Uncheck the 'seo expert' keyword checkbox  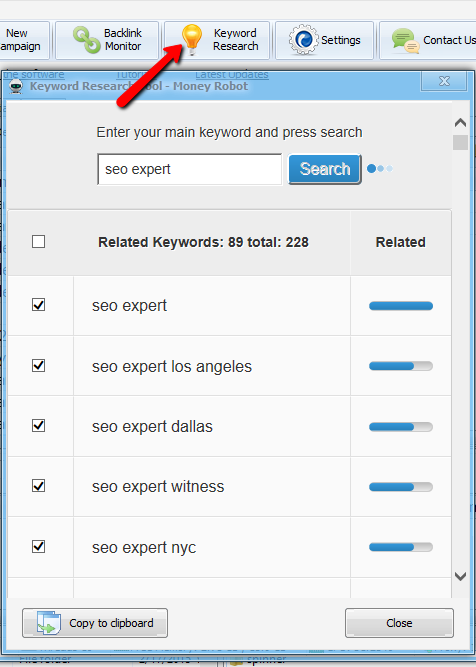[x=39, y=305]
